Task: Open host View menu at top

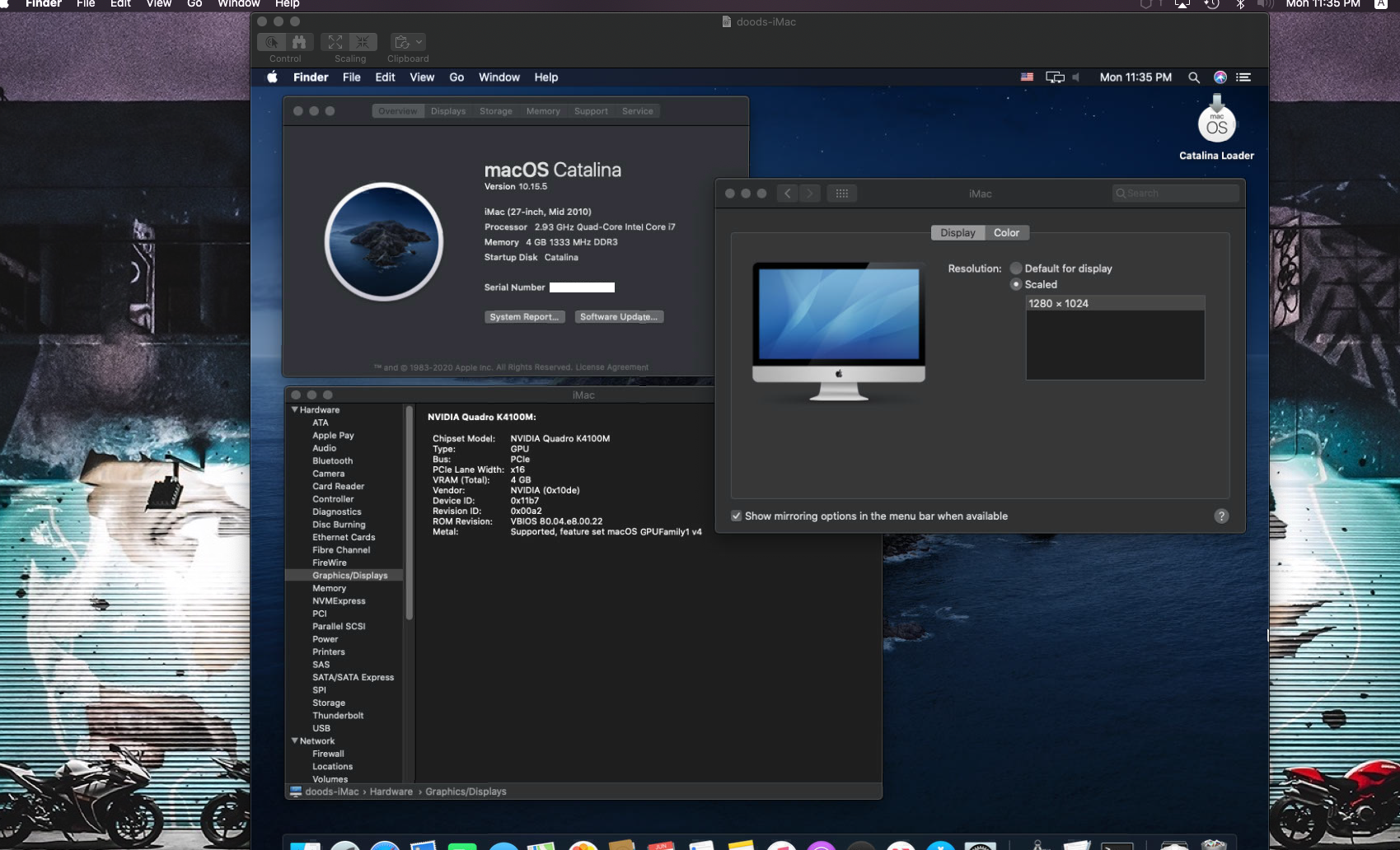Action: 159,4
